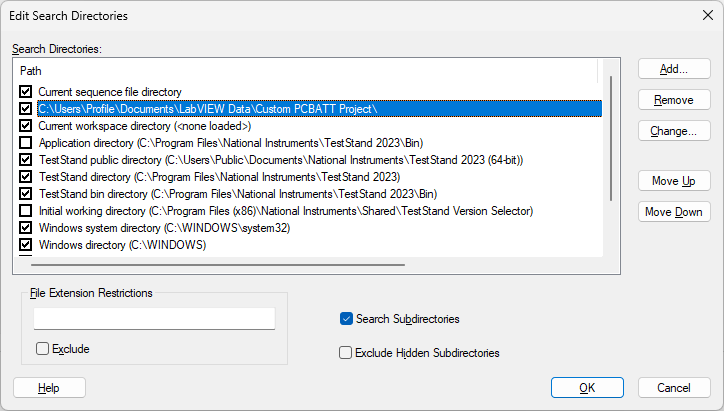Enable Exclude Hidden Subdirectories
Screen dimensions: 724x411
[345, 353]
